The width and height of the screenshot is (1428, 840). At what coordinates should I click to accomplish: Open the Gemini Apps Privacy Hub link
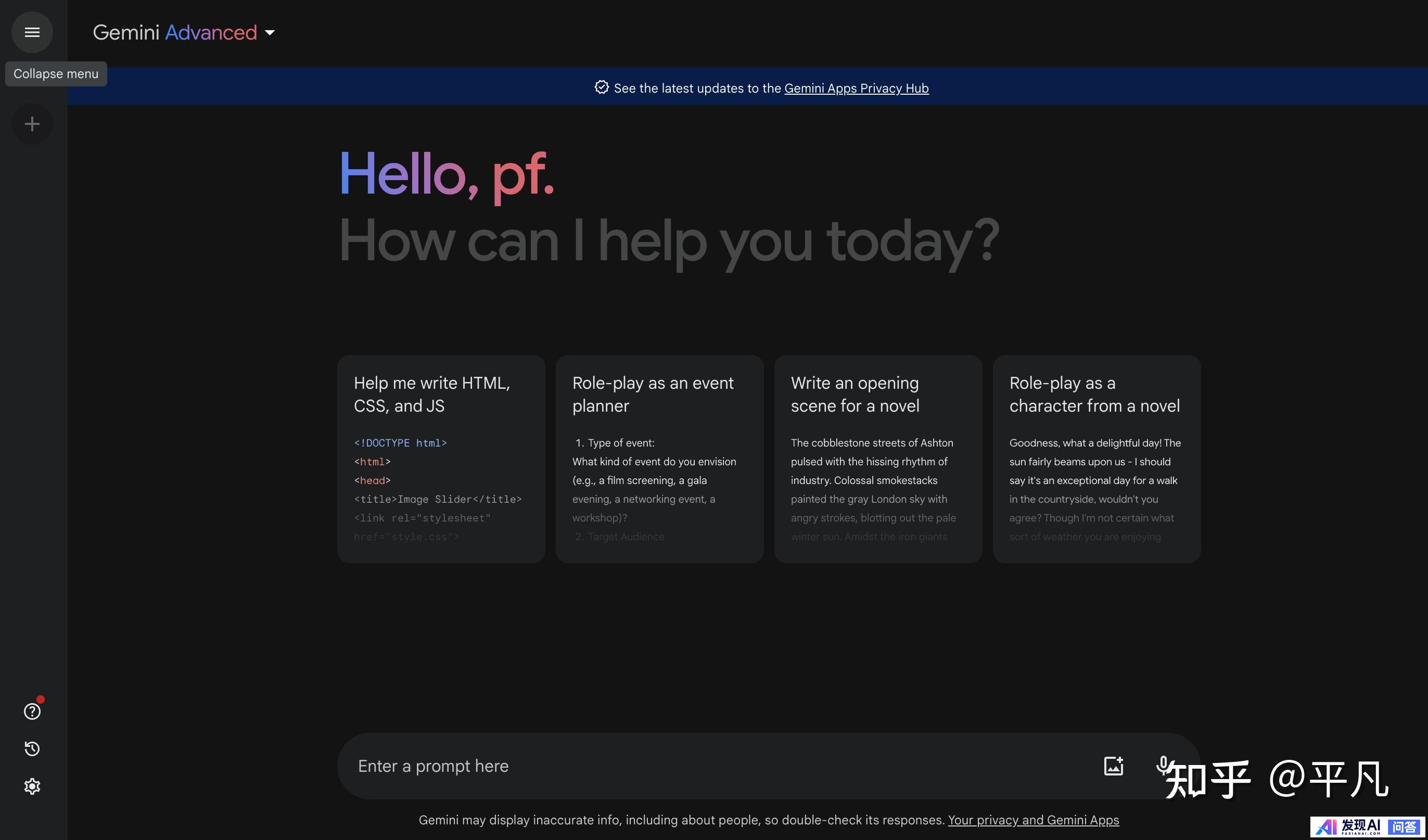point(856,88)
